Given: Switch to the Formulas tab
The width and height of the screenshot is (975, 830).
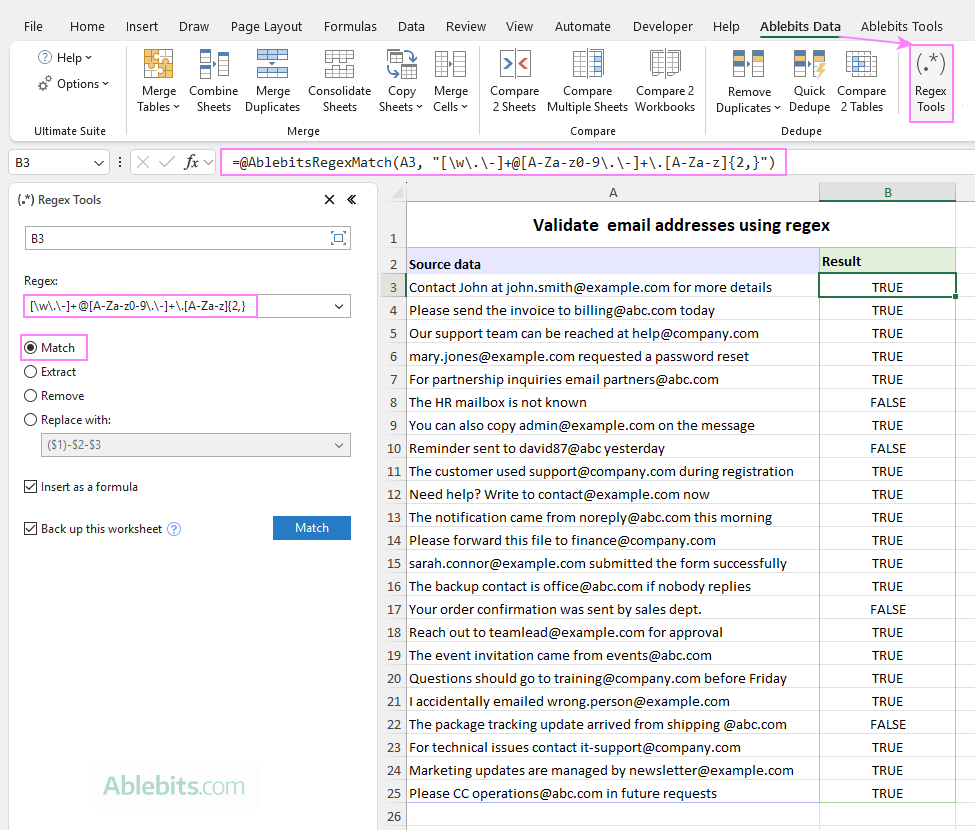Looking at the screenshot, I should pos(350,27).
